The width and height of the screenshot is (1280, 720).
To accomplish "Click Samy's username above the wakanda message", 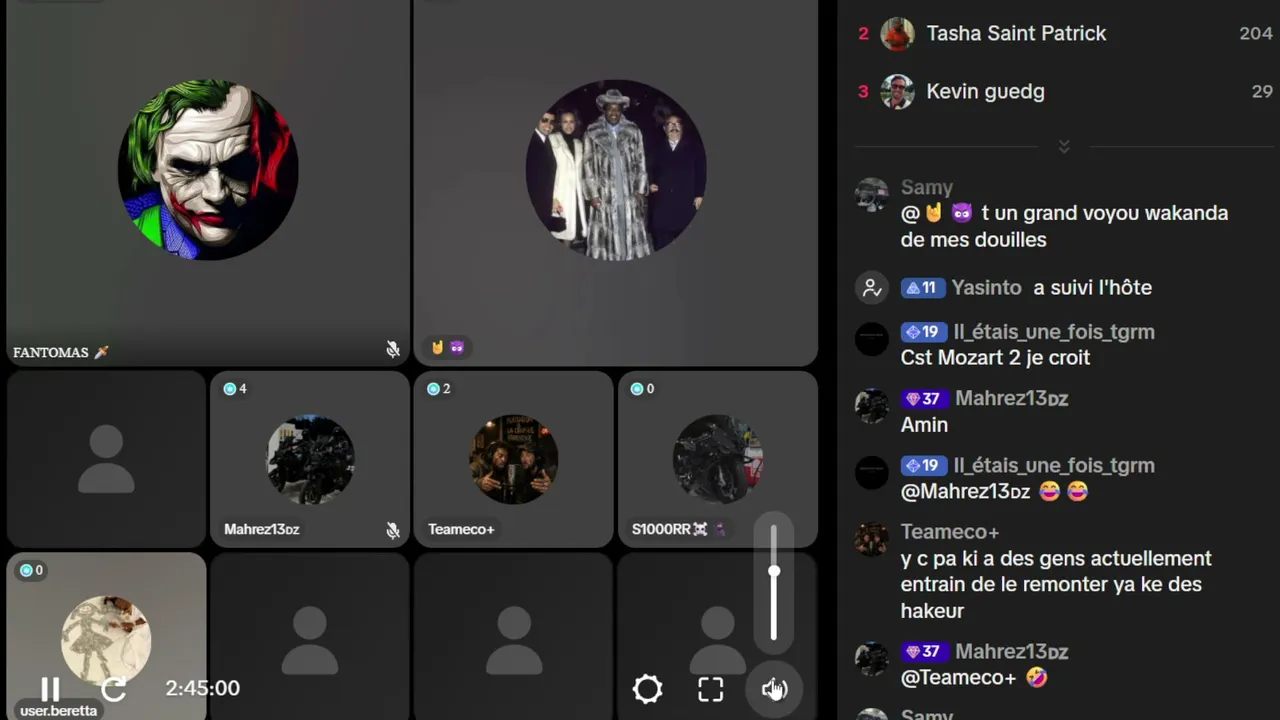I will (x=927, y=187).
